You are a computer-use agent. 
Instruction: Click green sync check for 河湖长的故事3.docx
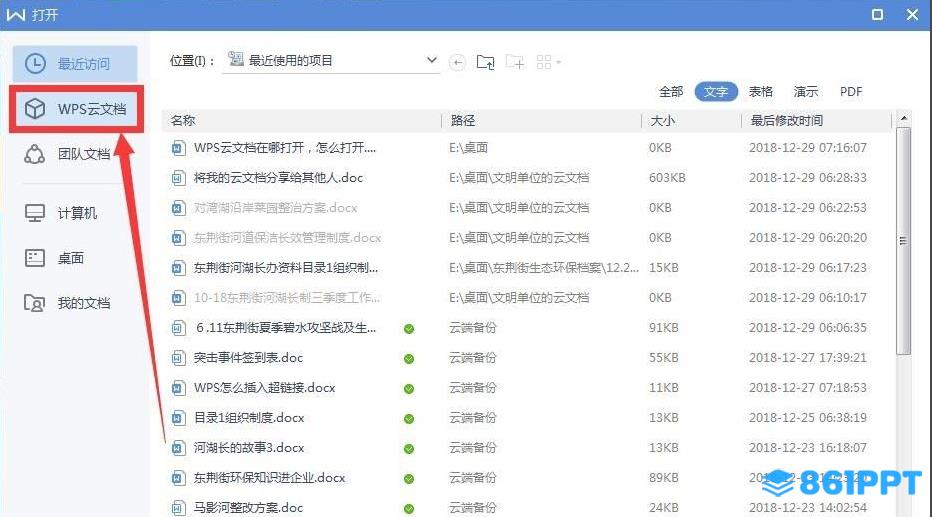(x=409, y=449)
